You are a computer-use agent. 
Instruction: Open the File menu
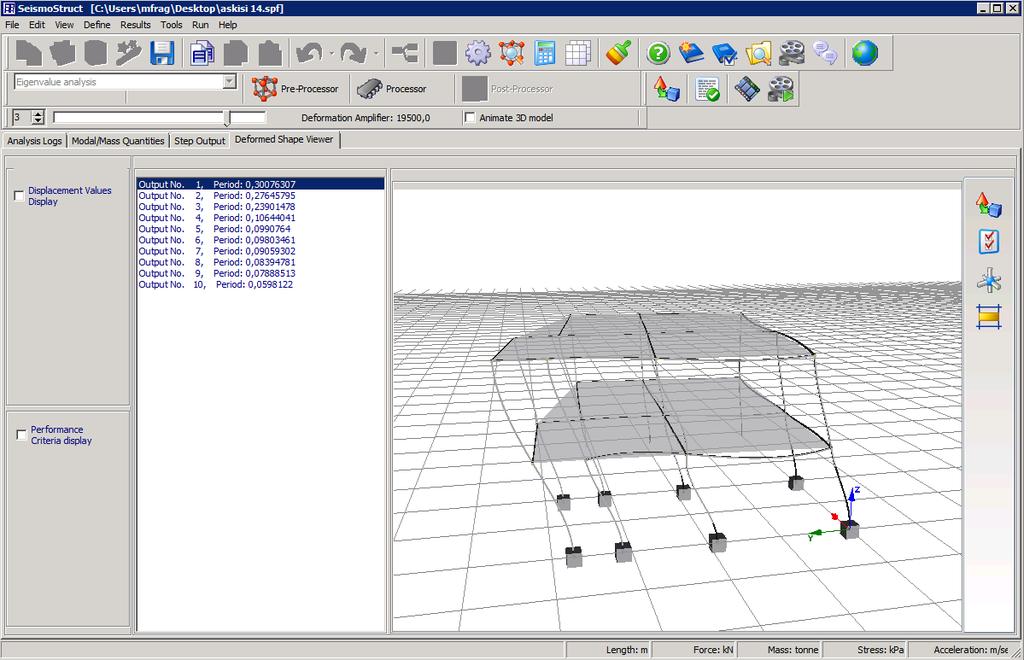coord(12,25)
